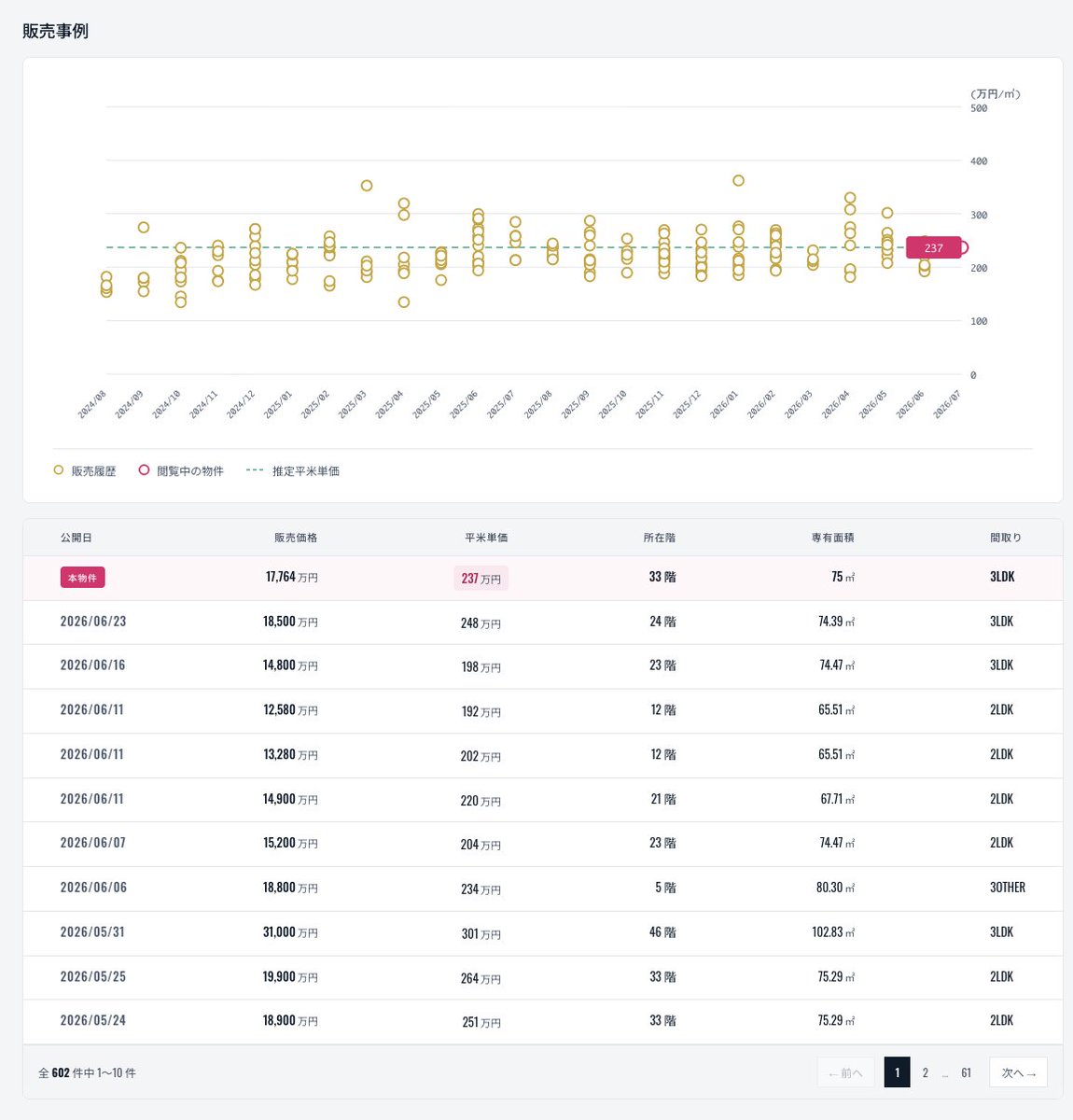Select the row dated 2026/05/31
Viewport: 1073px width, 1120px height.
click(543, 933)
